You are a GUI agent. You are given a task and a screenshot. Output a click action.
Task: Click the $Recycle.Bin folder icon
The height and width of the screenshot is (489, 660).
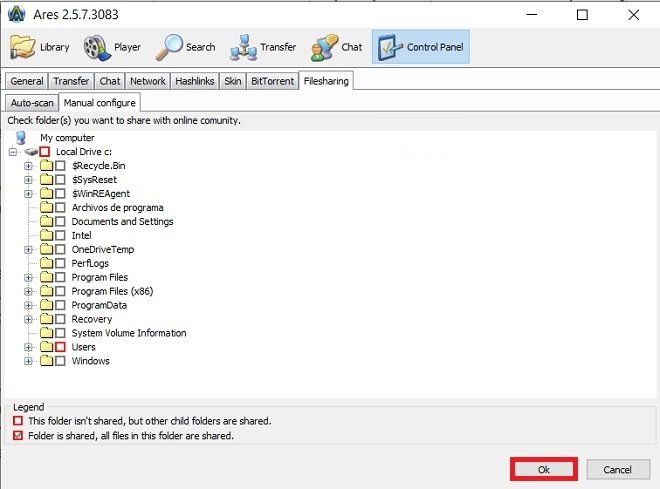(46, 165)
